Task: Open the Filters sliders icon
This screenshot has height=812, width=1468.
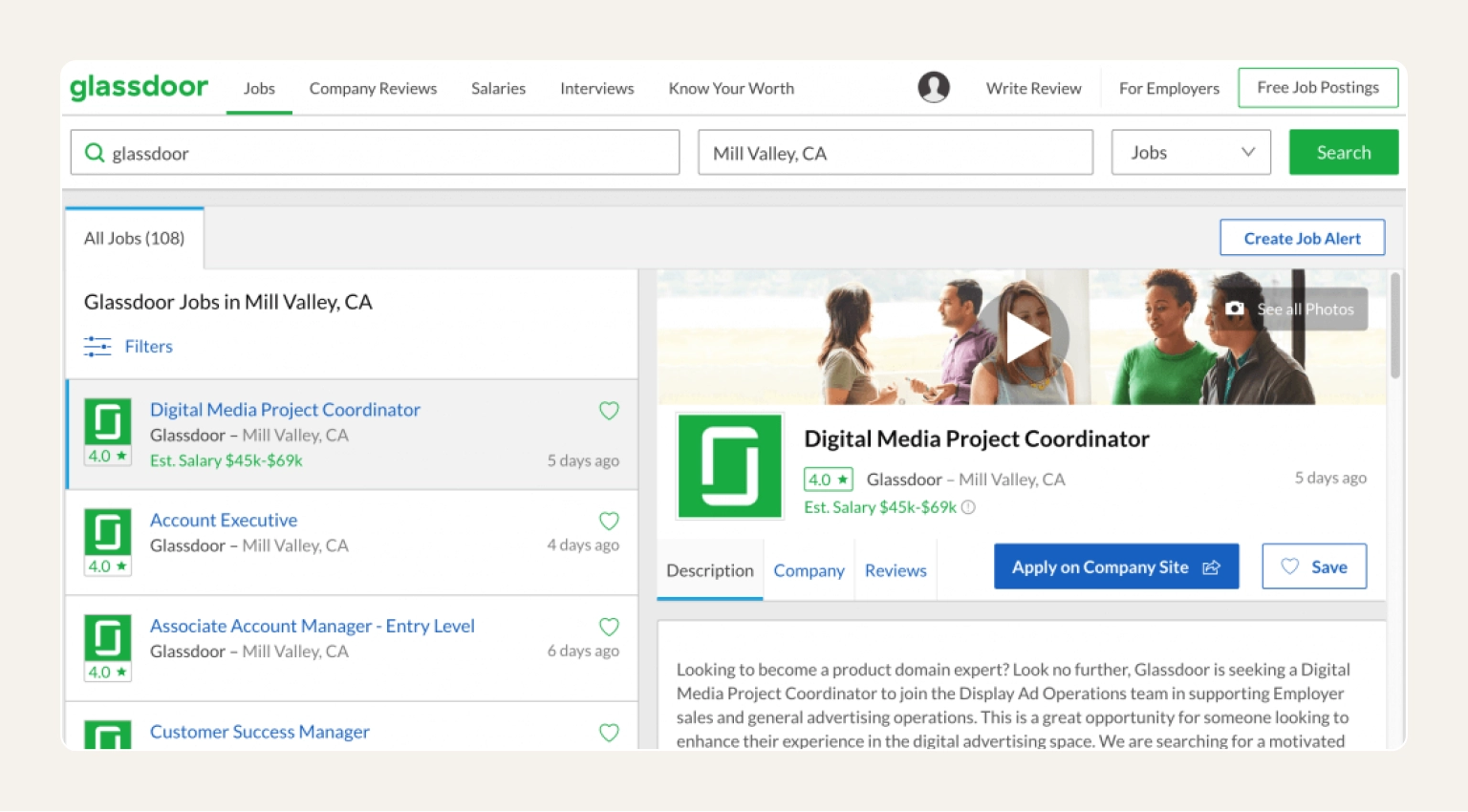Action: pos(97,346)
